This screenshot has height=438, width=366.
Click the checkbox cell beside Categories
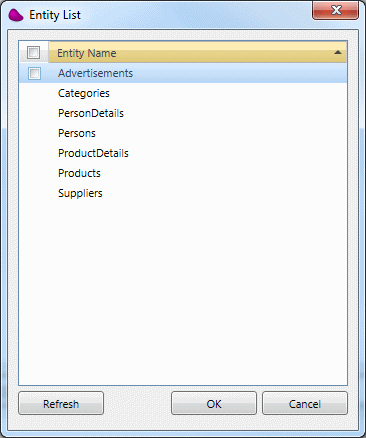(x=34, y=93)
